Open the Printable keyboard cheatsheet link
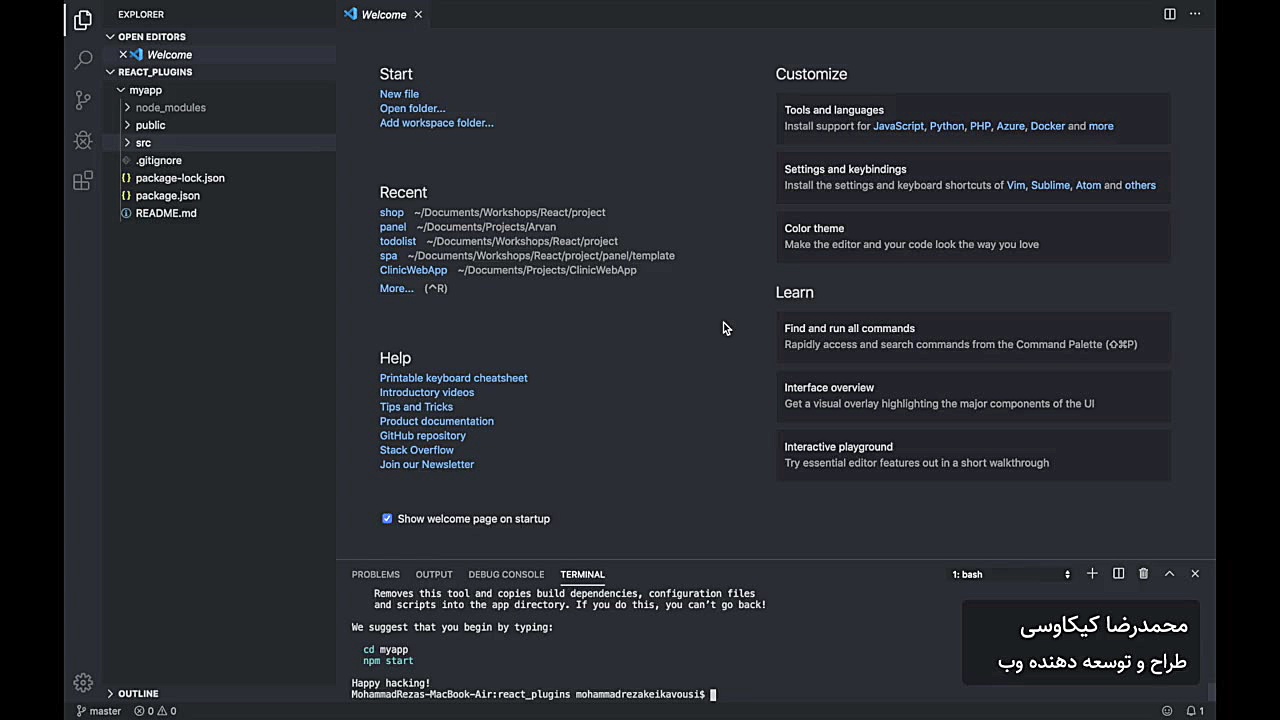 [453, 378]
